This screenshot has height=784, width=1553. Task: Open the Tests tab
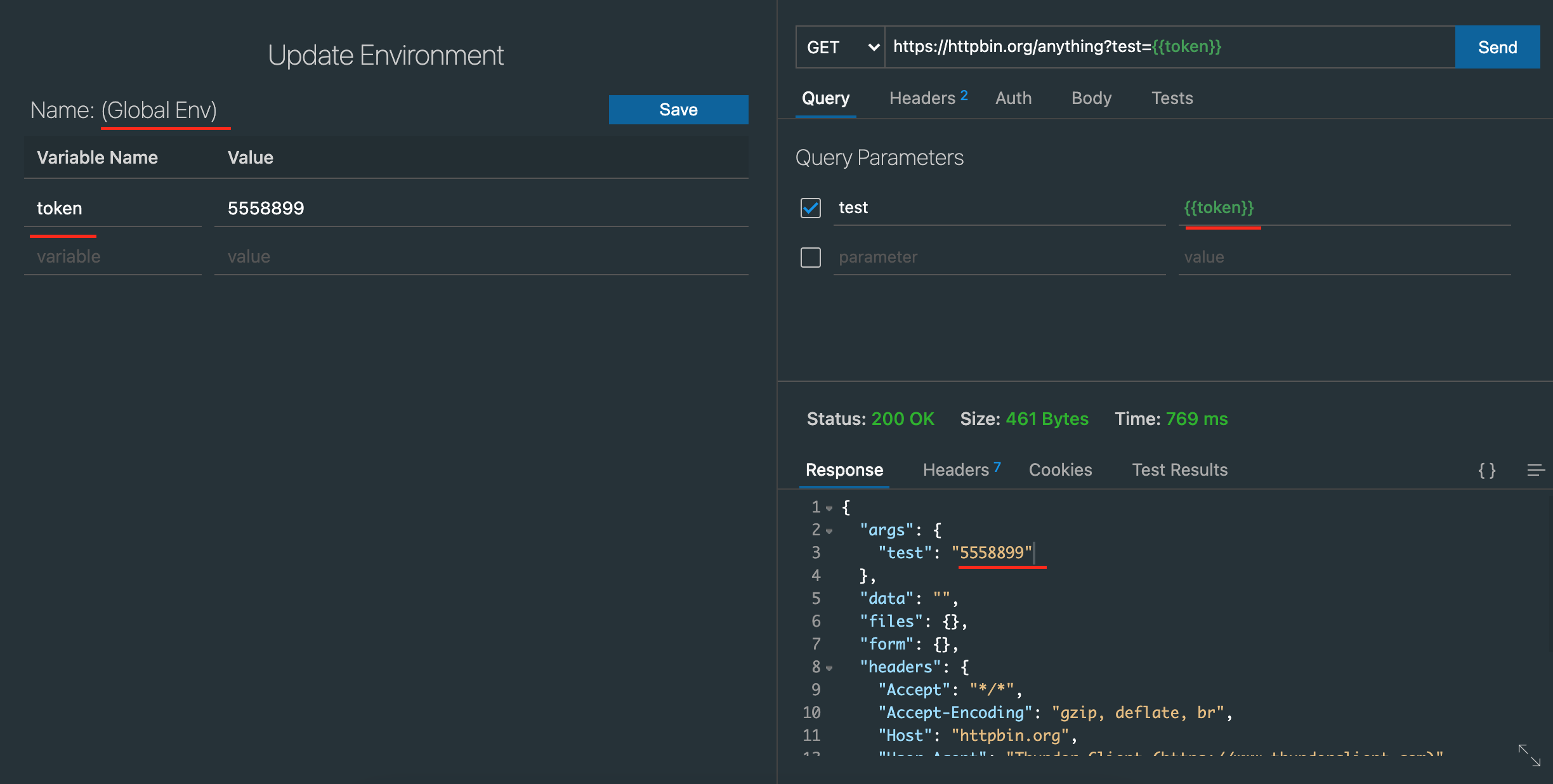click(1172, 98)
